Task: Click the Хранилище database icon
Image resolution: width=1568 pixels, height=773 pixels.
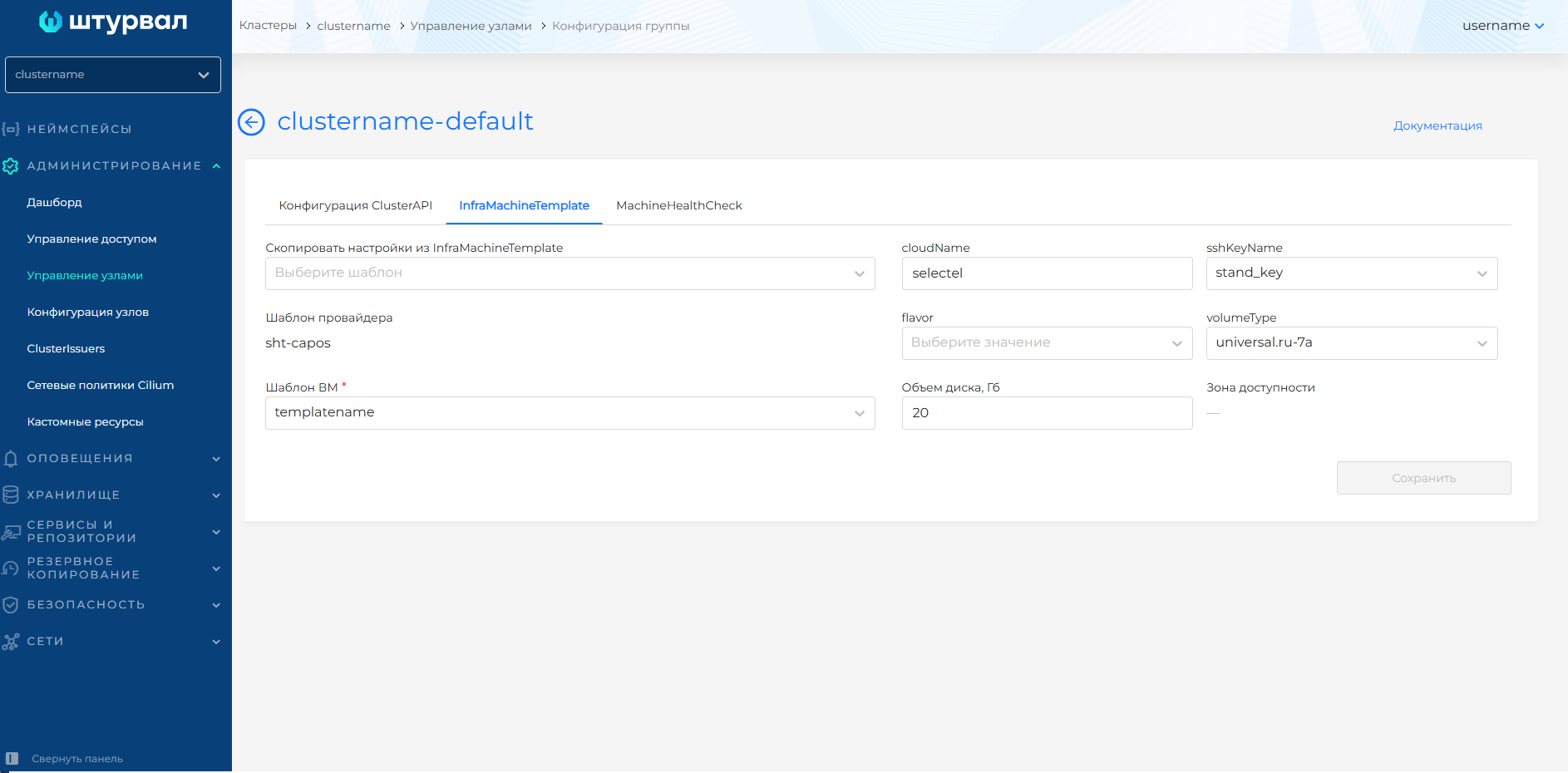Action: tap(11, 495)
